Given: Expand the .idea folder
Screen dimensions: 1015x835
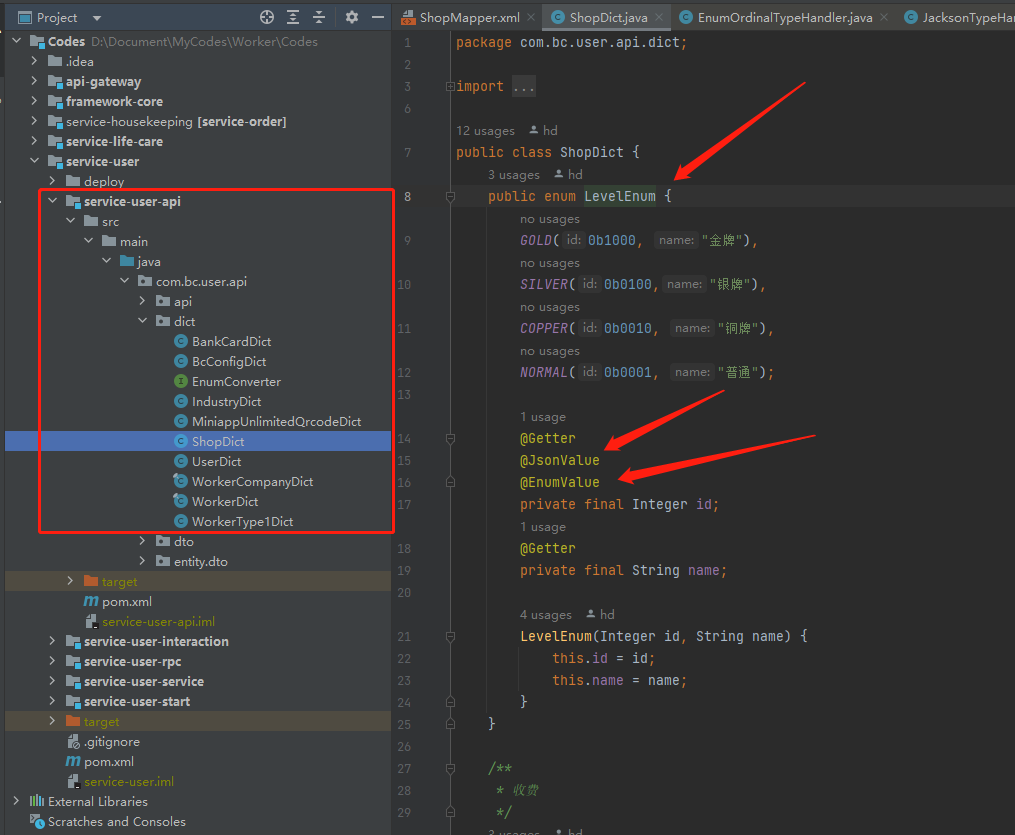Looking at the screenshot, I should pyautogui.click(x=34, y=61).
